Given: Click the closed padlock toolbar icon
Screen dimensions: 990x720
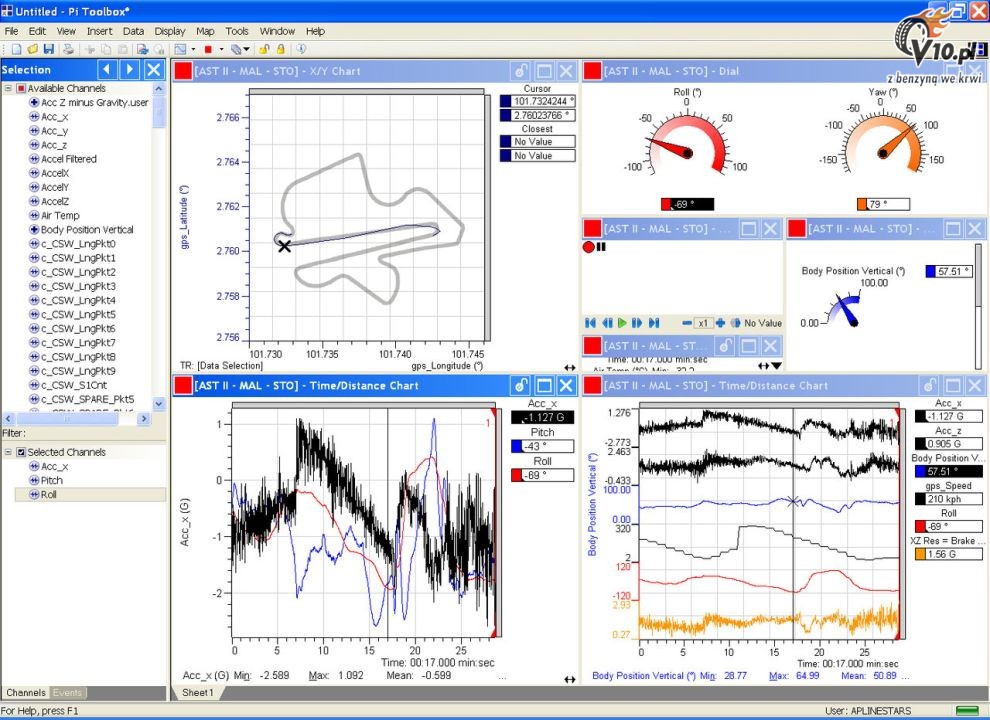Looking at the screenshot, I should (280, 49).
